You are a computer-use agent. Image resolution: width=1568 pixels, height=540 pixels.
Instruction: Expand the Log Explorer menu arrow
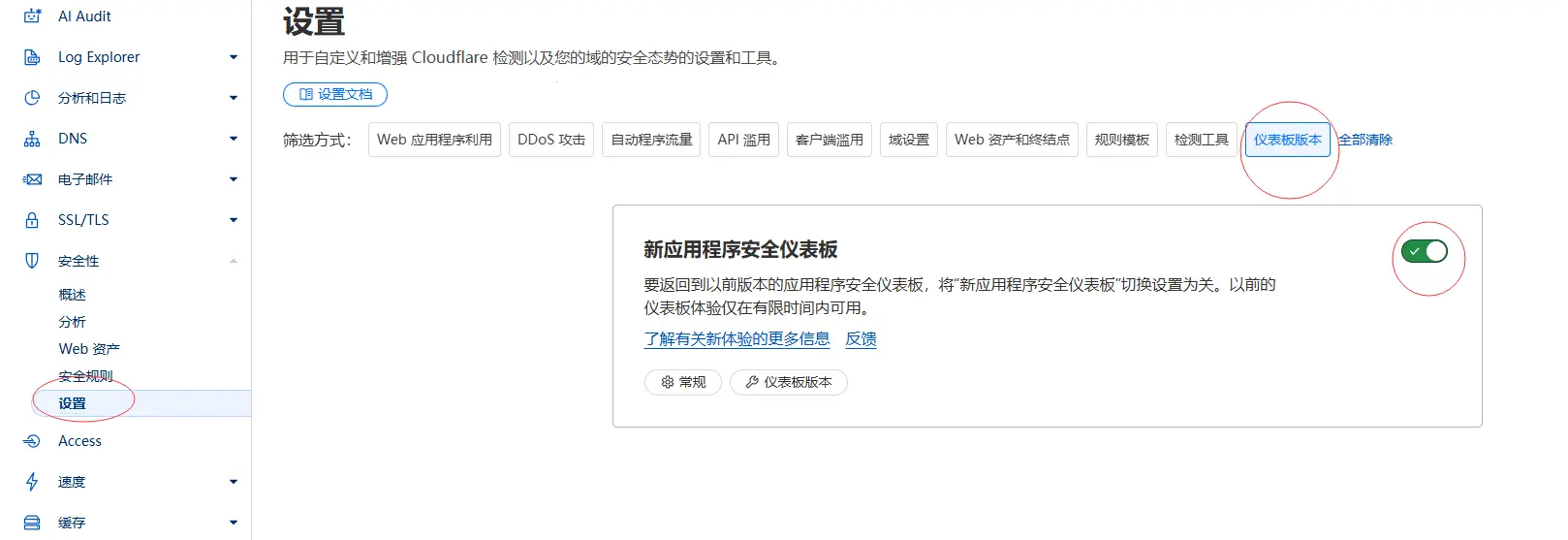tap(234, 57)
